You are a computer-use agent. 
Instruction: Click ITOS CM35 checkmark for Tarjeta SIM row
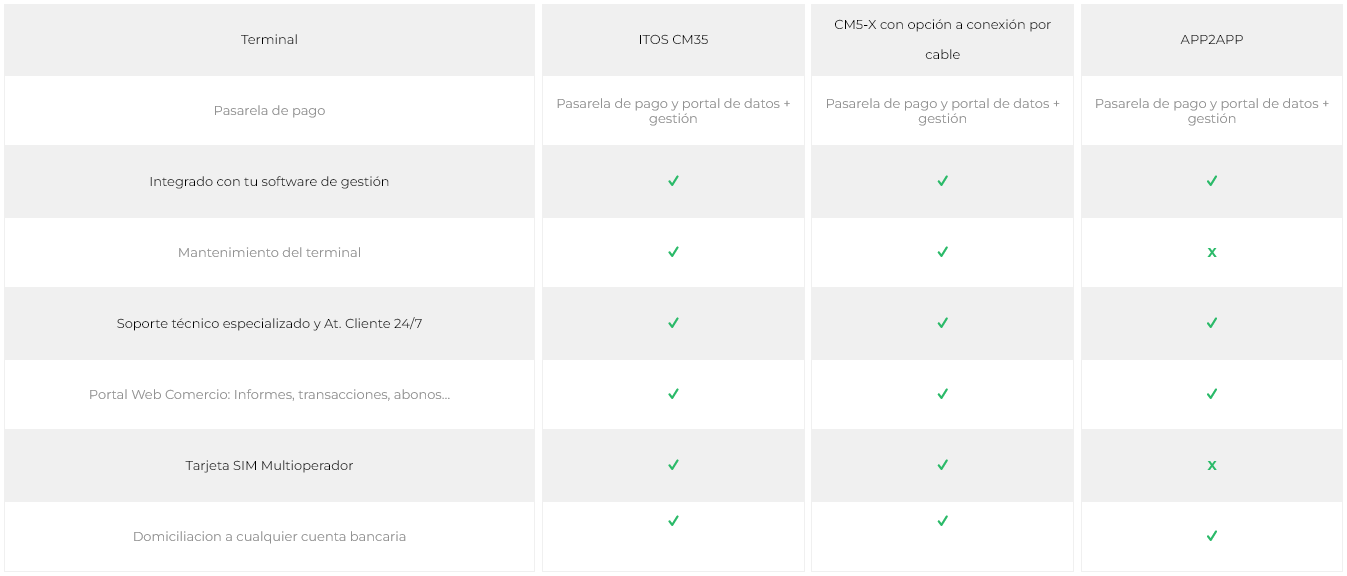click(673, 465)
